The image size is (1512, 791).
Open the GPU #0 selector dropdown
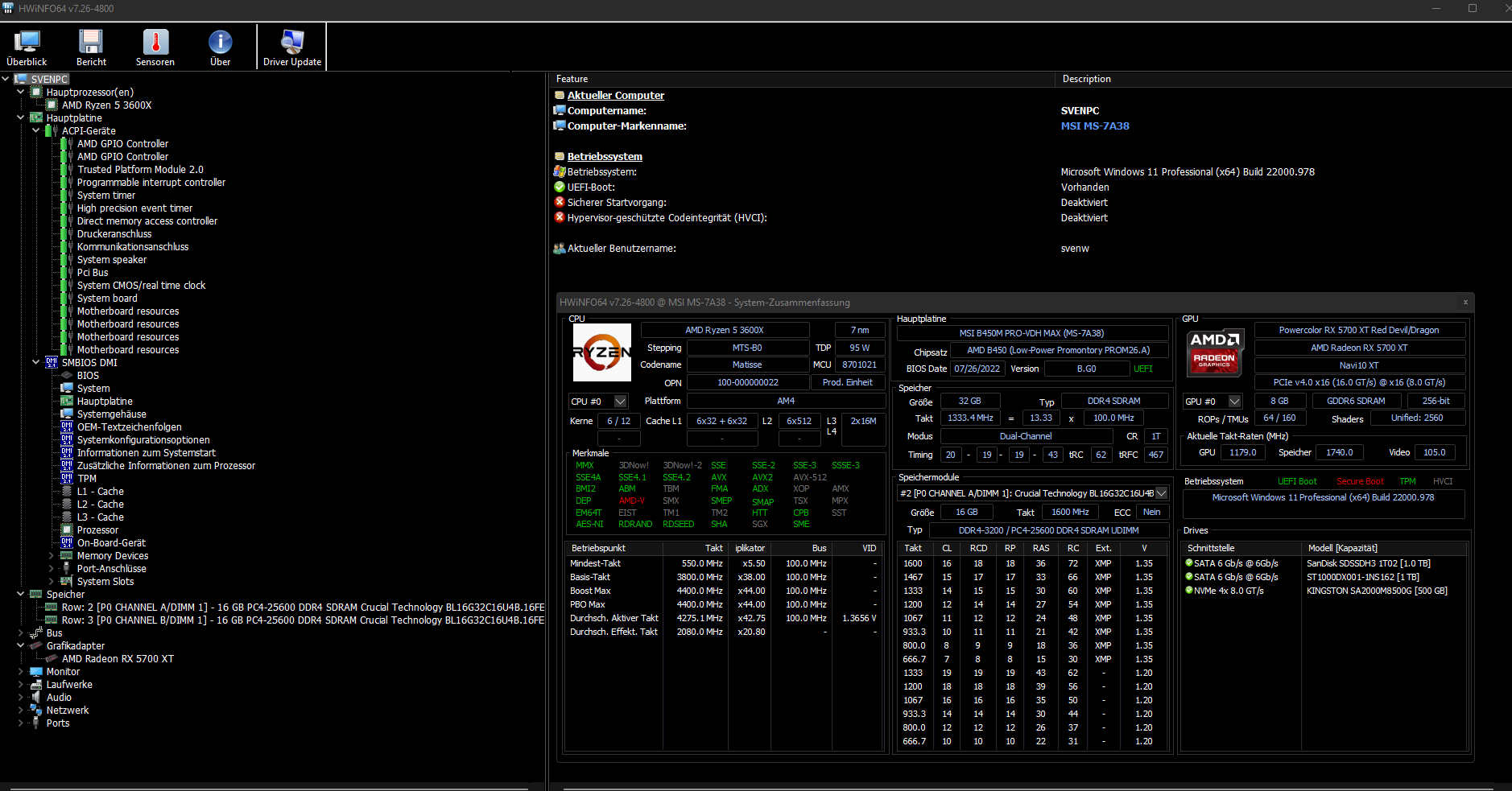click(1235, 401)
